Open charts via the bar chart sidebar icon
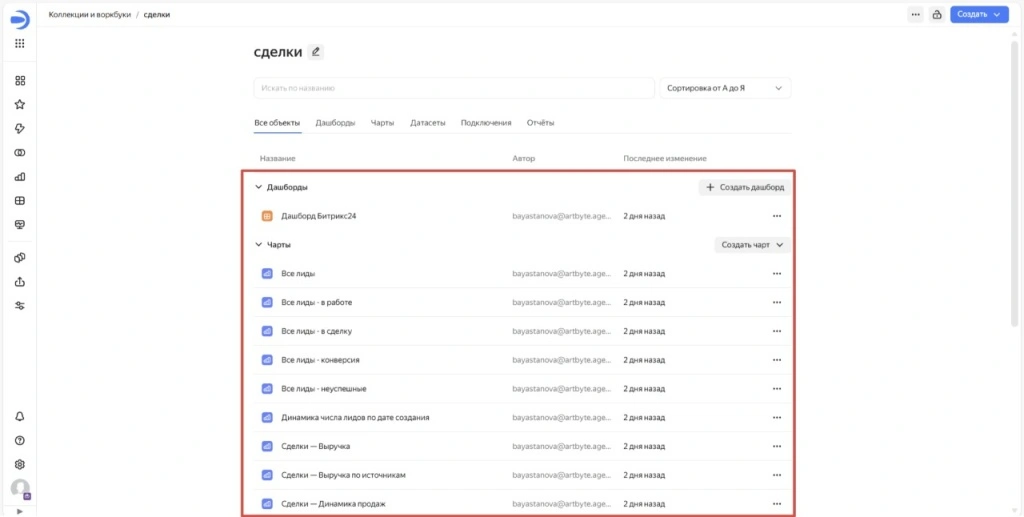The width and height of the screenshot is (1024, 517). tap(20, 177)
